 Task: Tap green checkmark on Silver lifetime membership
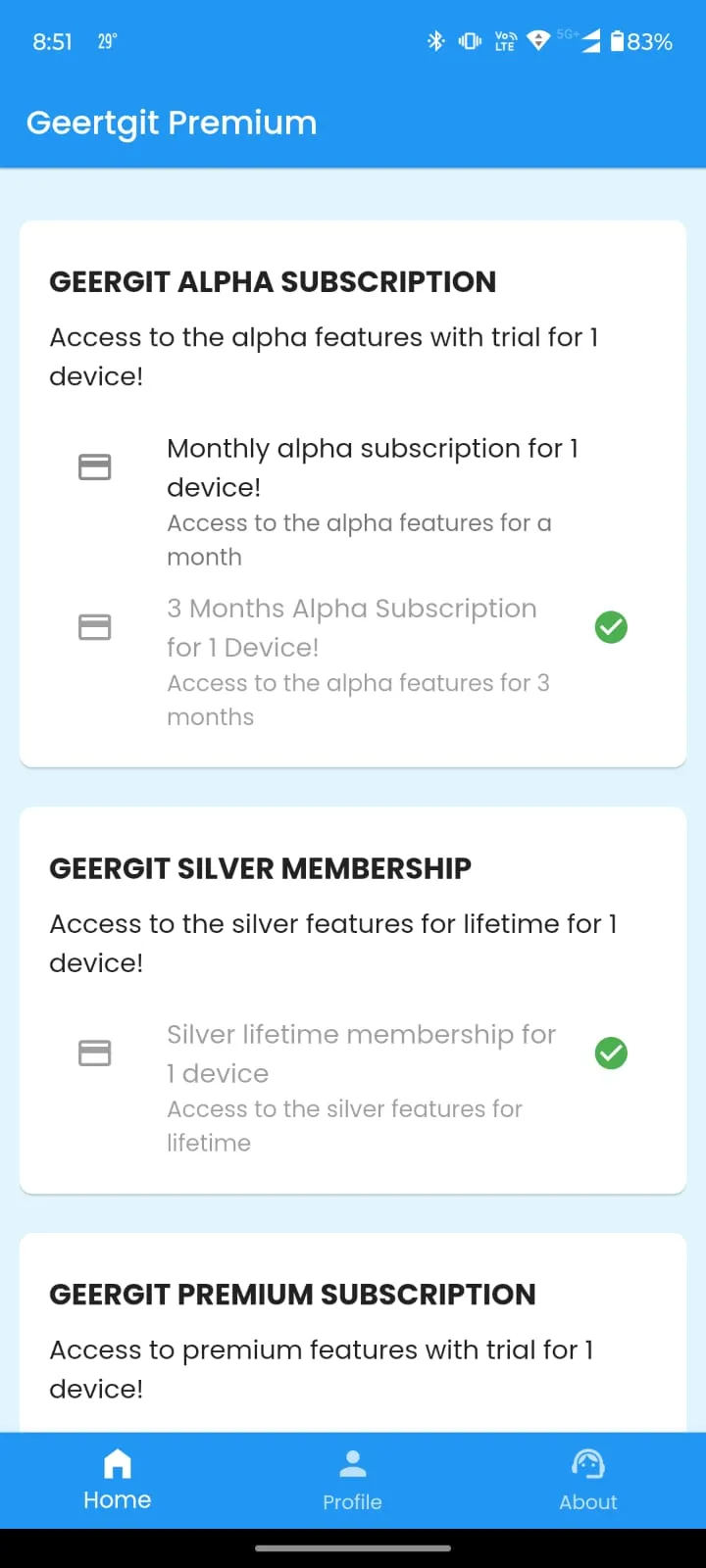(611, 1053)
